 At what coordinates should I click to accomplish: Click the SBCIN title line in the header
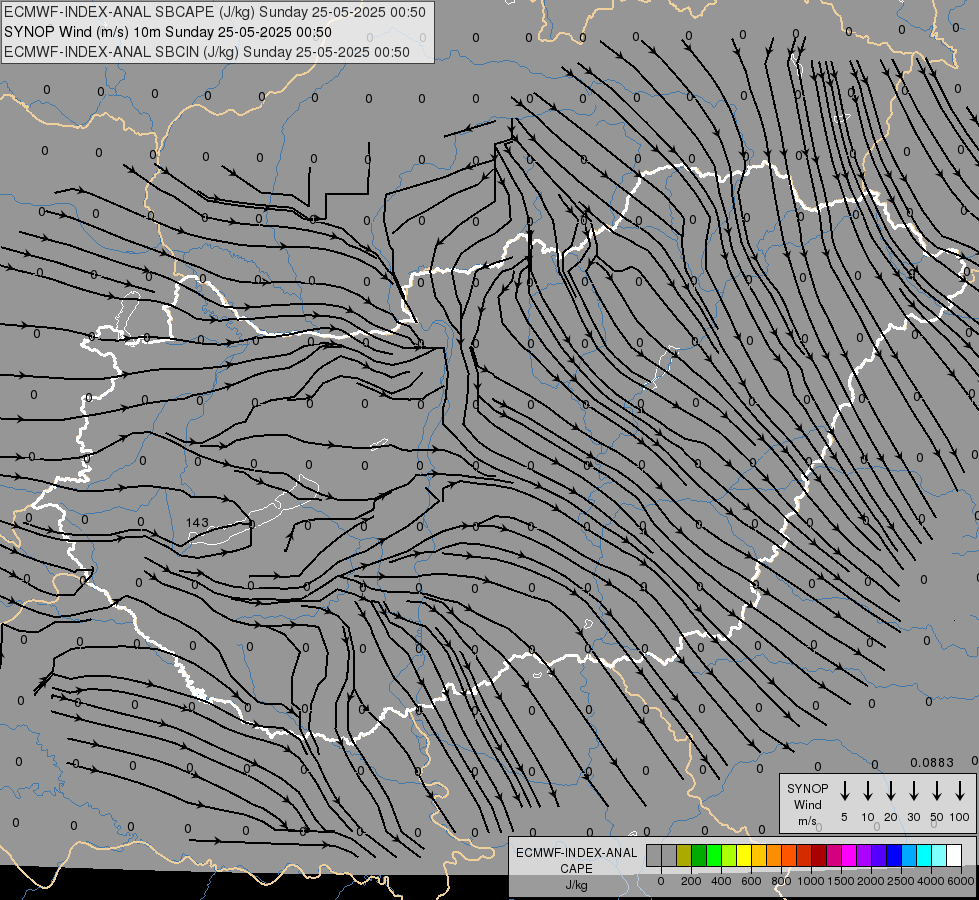(207, 52)
